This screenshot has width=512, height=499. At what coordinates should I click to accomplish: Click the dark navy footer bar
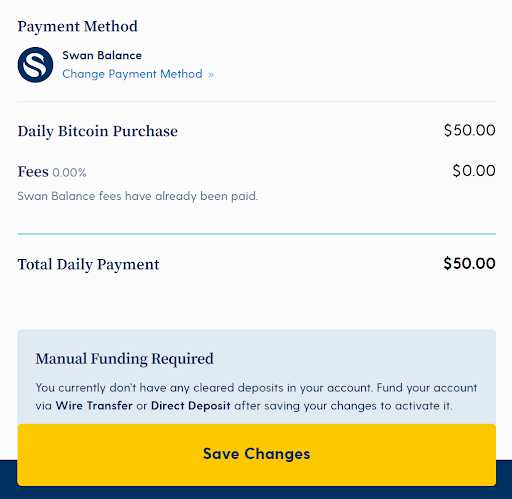click(x=256, y=493)
